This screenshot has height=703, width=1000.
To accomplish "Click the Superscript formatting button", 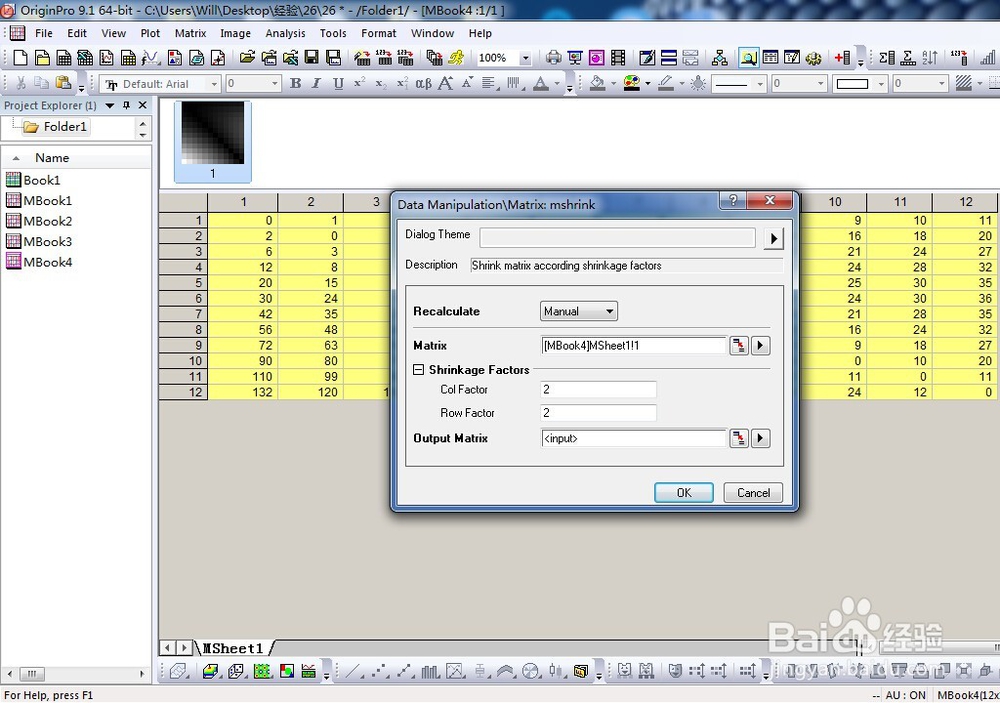I will (x=360, y=84).
